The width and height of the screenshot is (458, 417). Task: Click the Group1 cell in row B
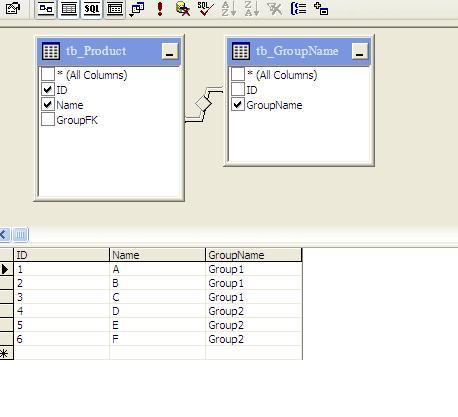pos(254,283)
